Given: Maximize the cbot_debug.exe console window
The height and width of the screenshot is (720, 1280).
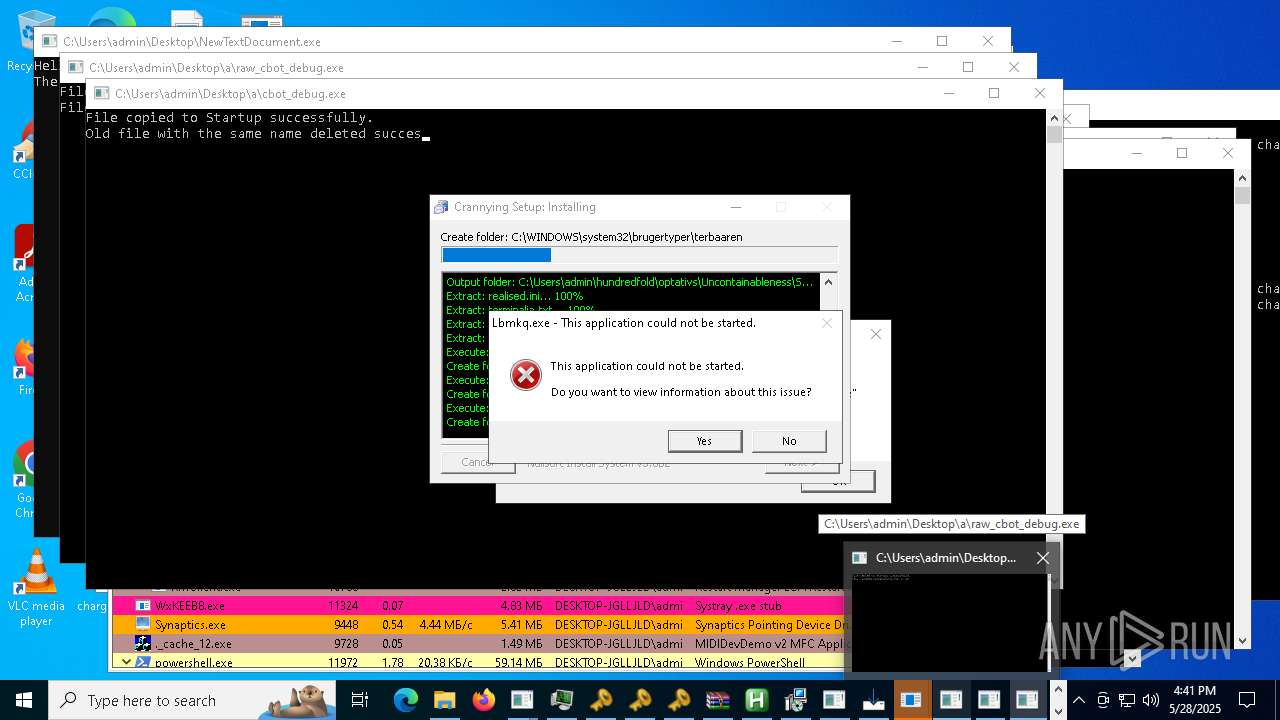Looking at the screenshot, I should click(x=994, y=93).
